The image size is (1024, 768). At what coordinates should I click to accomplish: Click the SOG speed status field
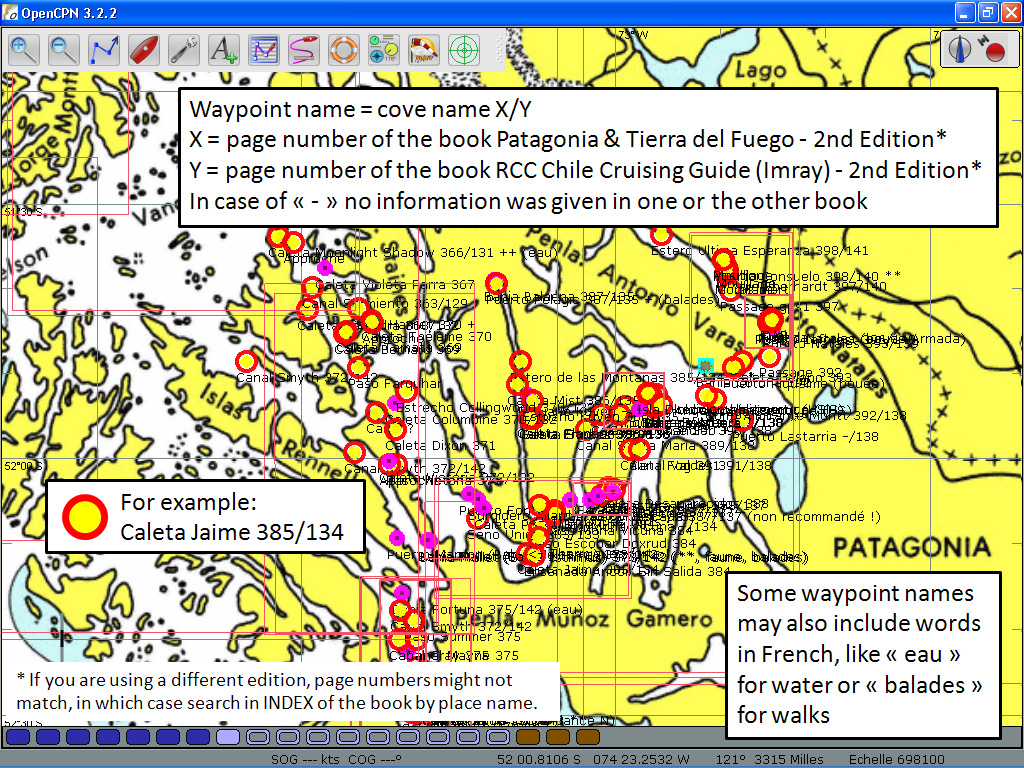tap(306, 760)
